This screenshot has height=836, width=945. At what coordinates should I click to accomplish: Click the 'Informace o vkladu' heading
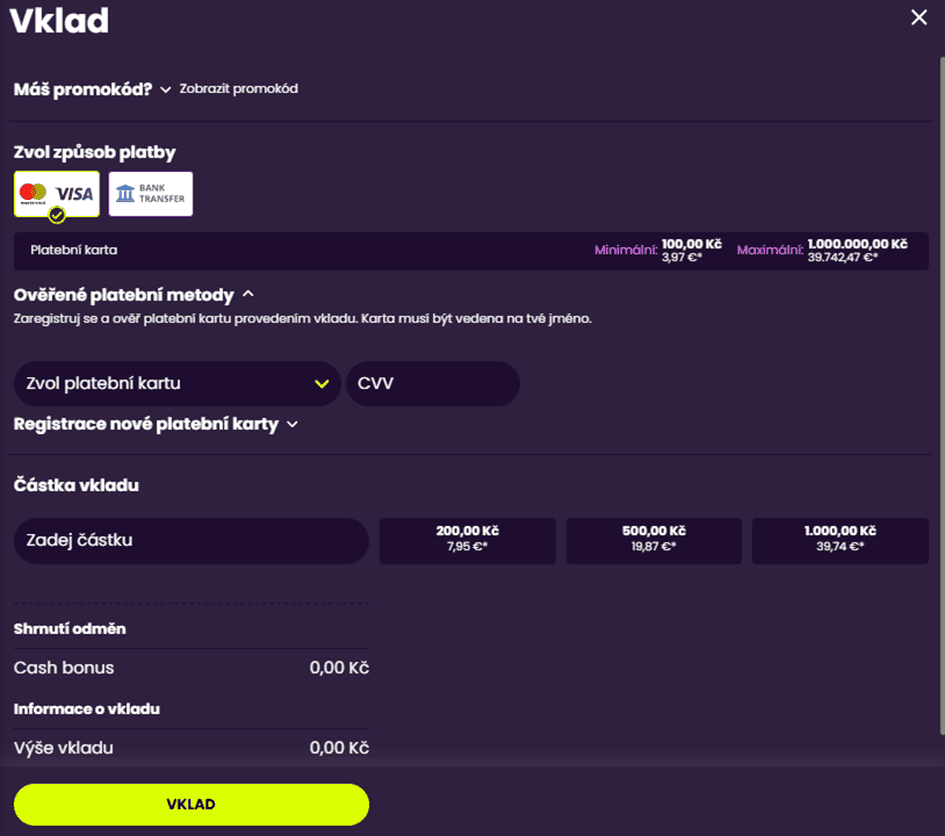tap(87, 709)
